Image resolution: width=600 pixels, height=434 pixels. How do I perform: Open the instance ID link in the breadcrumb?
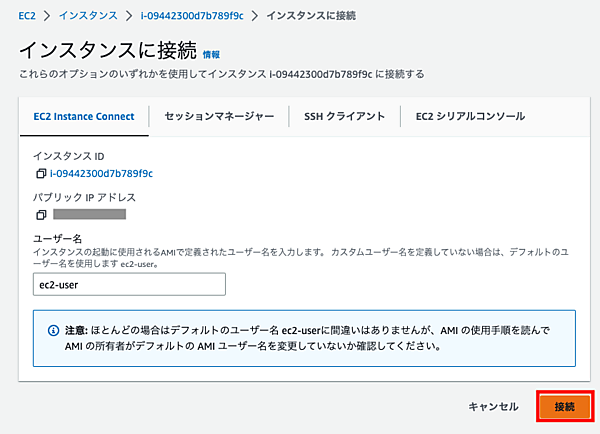[193, 17]
